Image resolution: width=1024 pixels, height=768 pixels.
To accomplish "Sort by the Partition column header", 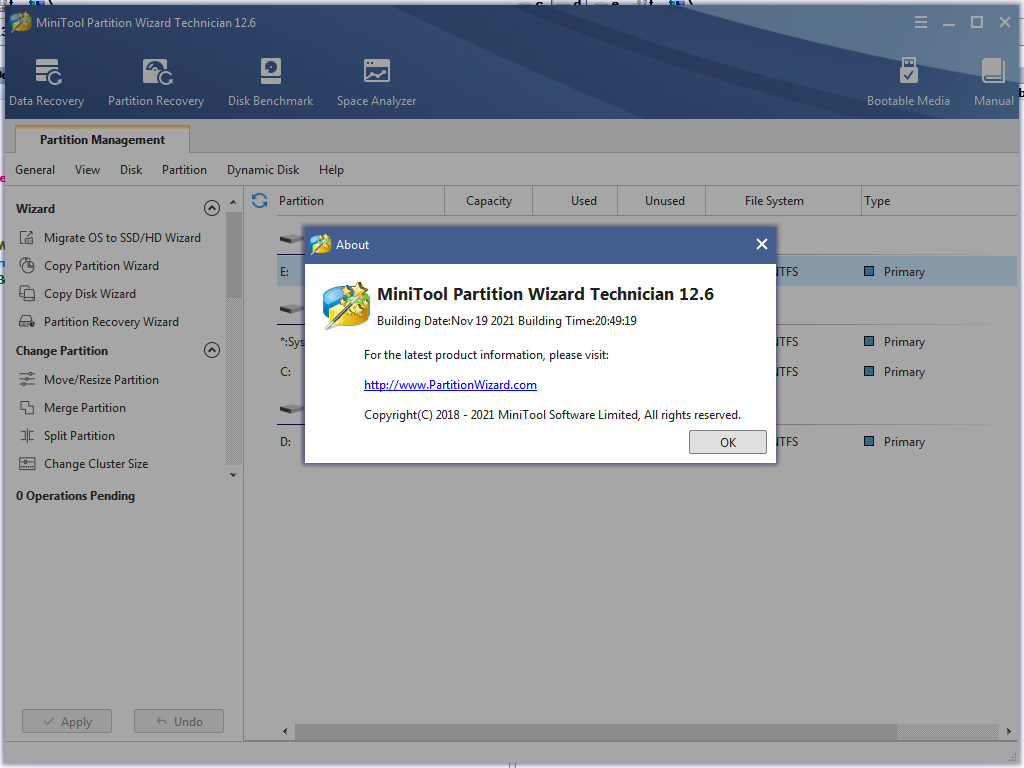I will pyautogui.click(x=358, y=200).
